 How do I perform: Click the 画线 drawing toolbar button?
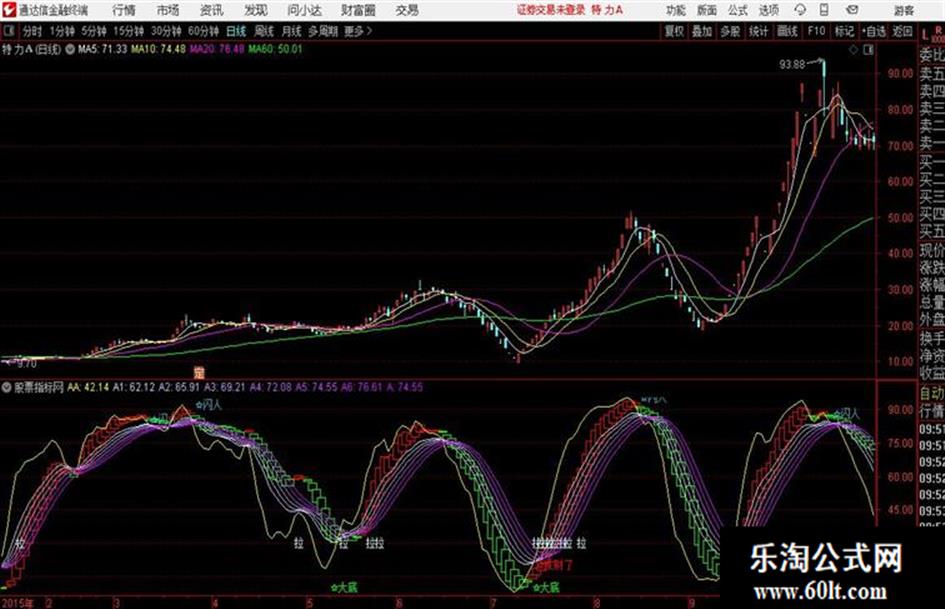click(x=787, y=31)
